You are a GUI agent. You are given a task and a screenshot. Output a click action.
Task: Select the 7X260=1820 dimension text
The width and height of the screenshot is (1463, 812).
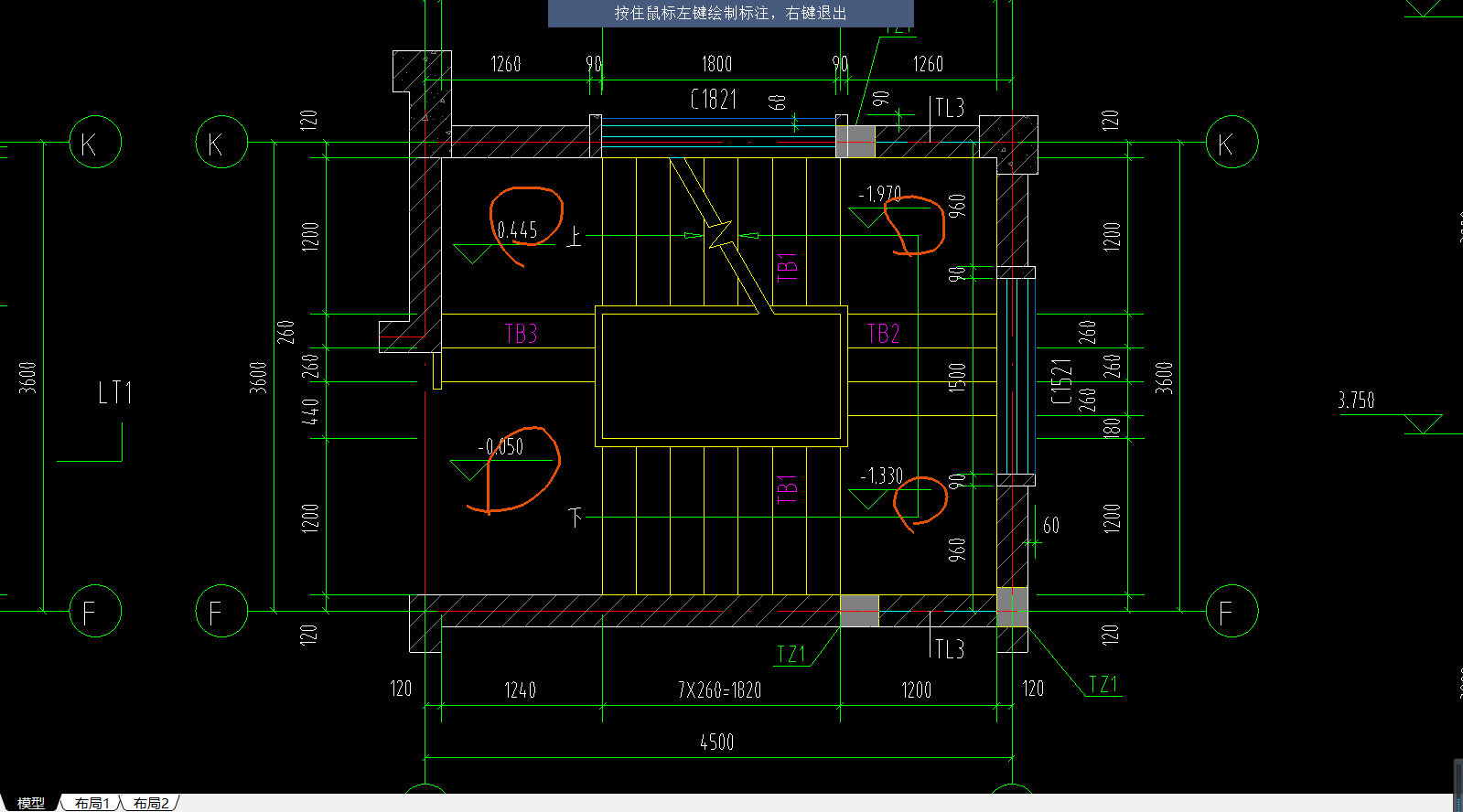[x=719, y=690]
